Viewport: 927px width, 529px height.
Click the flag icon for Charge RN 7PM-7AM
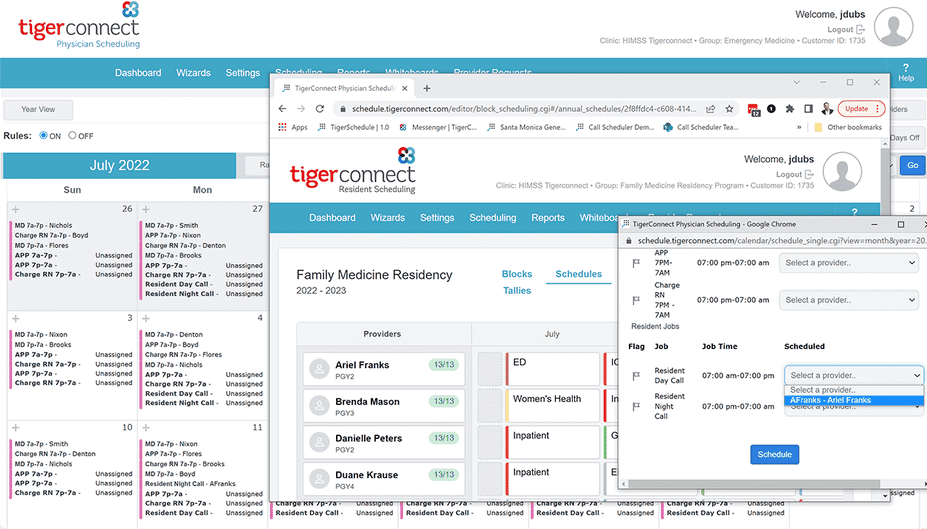point(636,300)
